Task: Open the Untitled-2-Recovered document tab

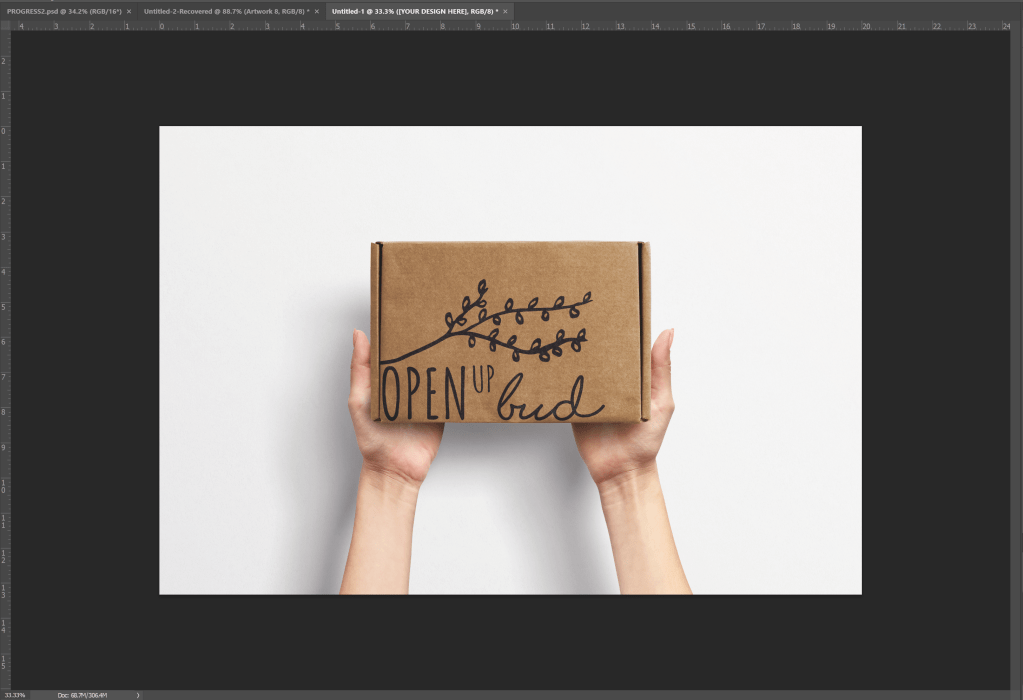Action: click(x=222, y=11)
